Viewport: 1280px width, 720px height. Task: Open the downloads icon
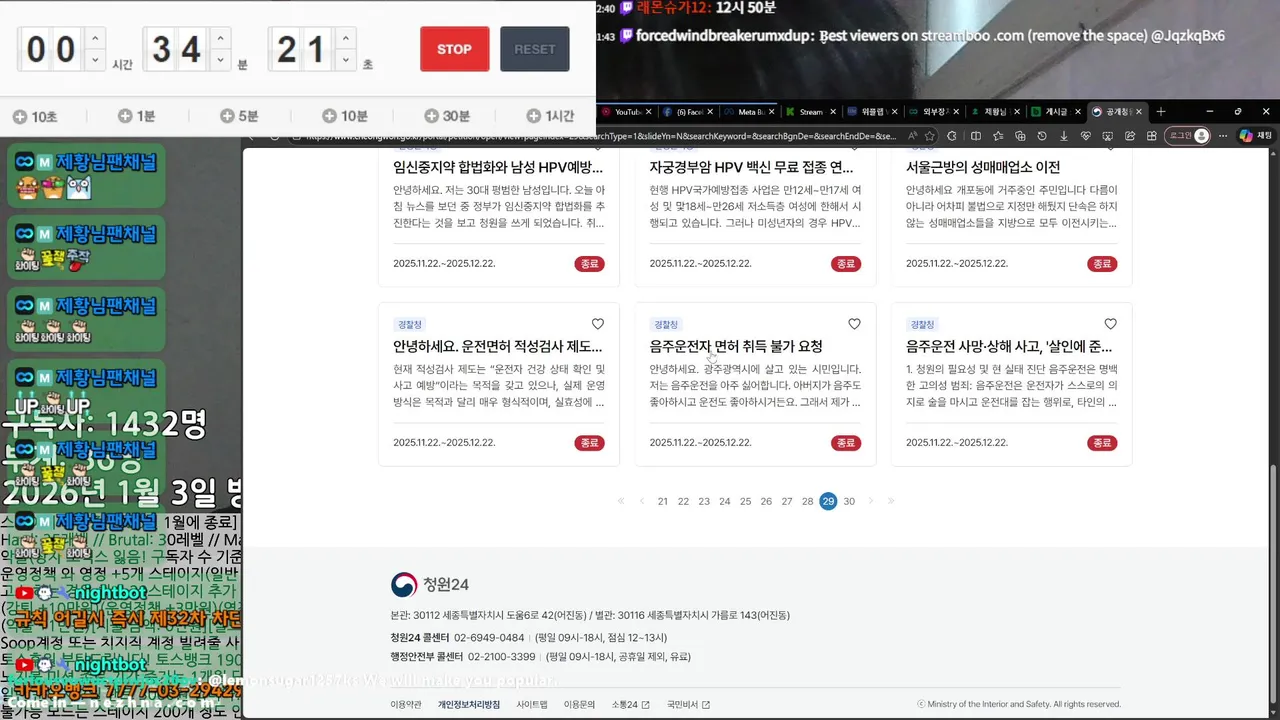1064,136
